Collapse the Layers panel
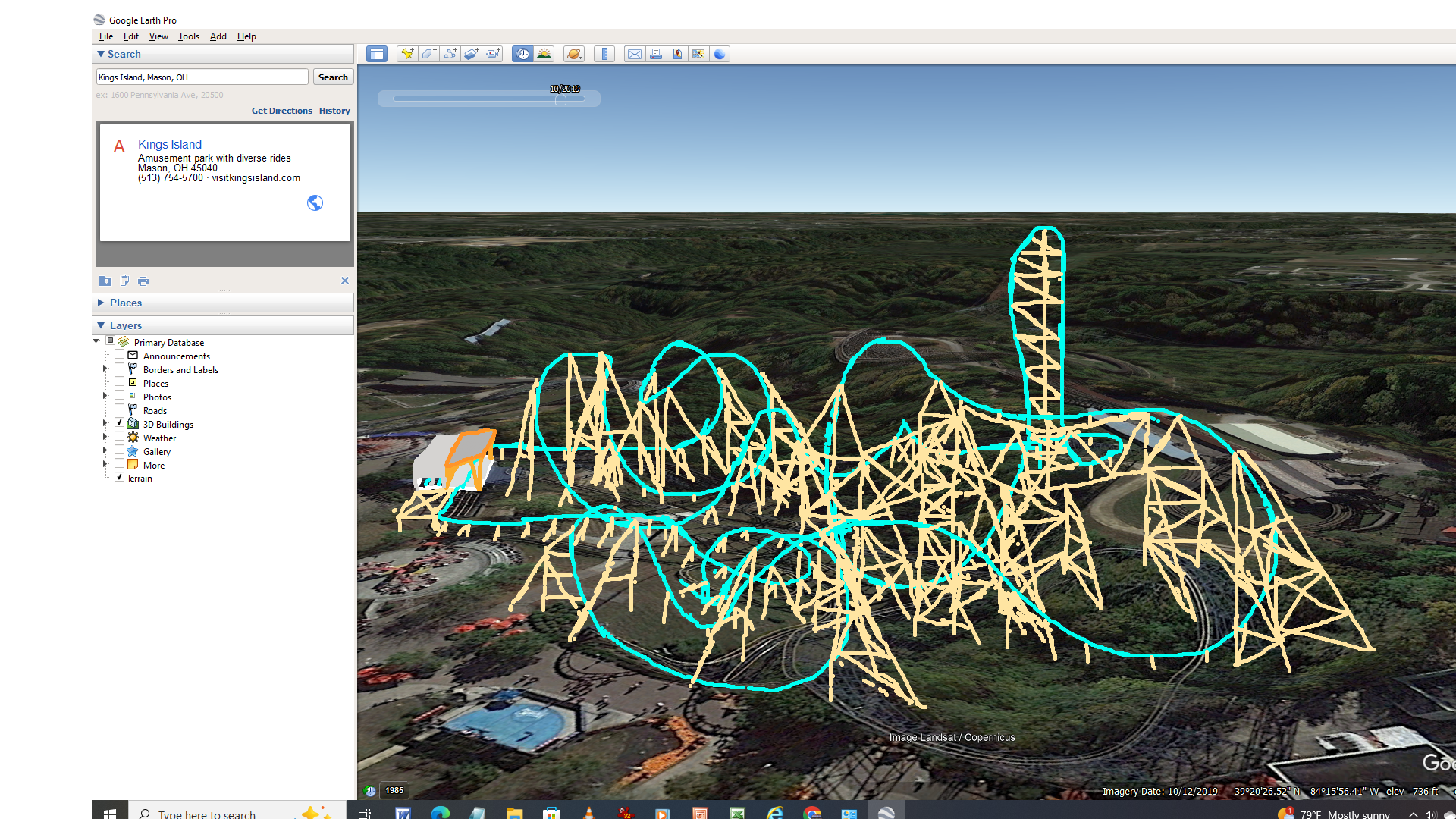The width and height of the screenshot is (1456, 819). [x=101, y=325]
